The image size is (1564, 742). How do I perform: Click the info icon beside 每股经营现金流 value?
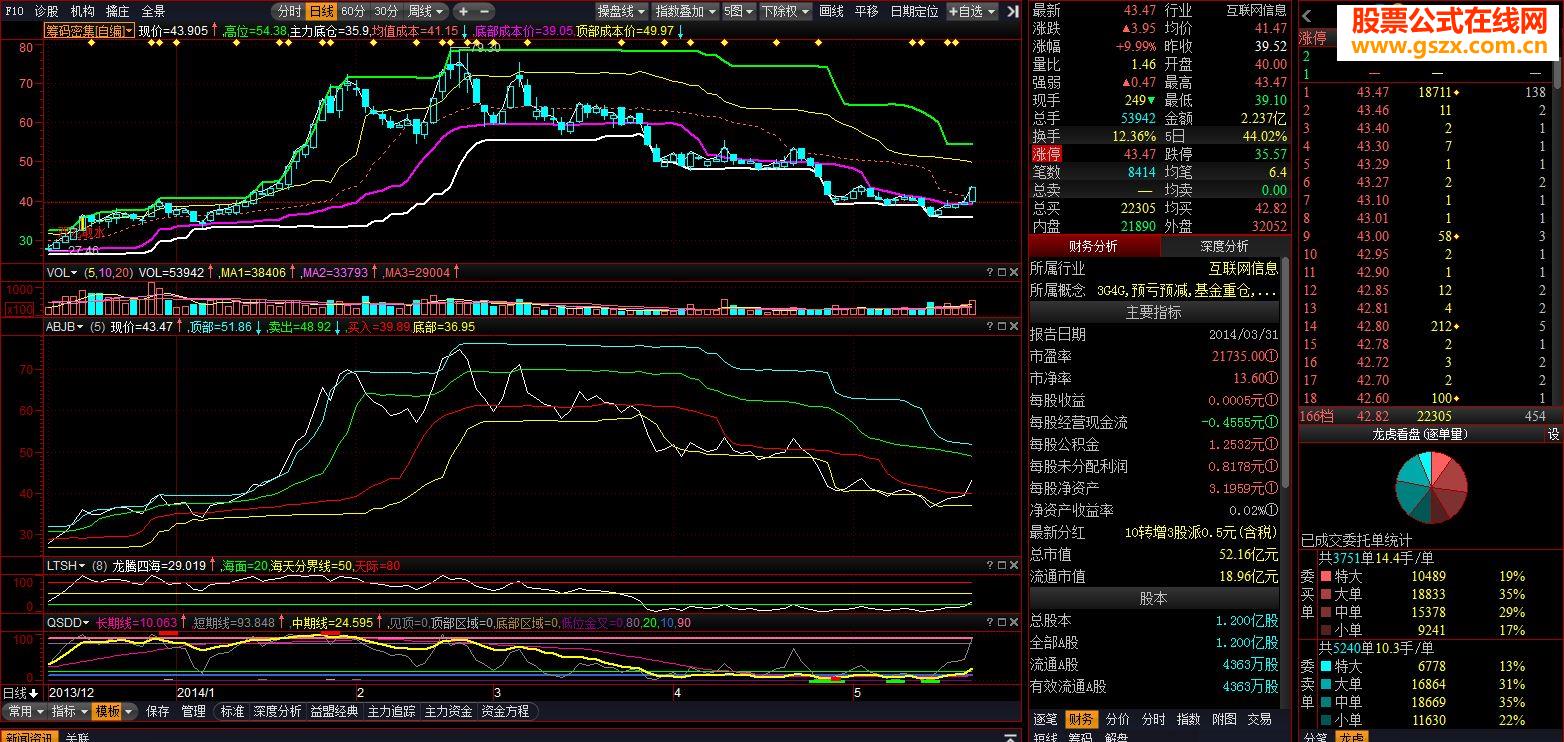coord(1272,423)
